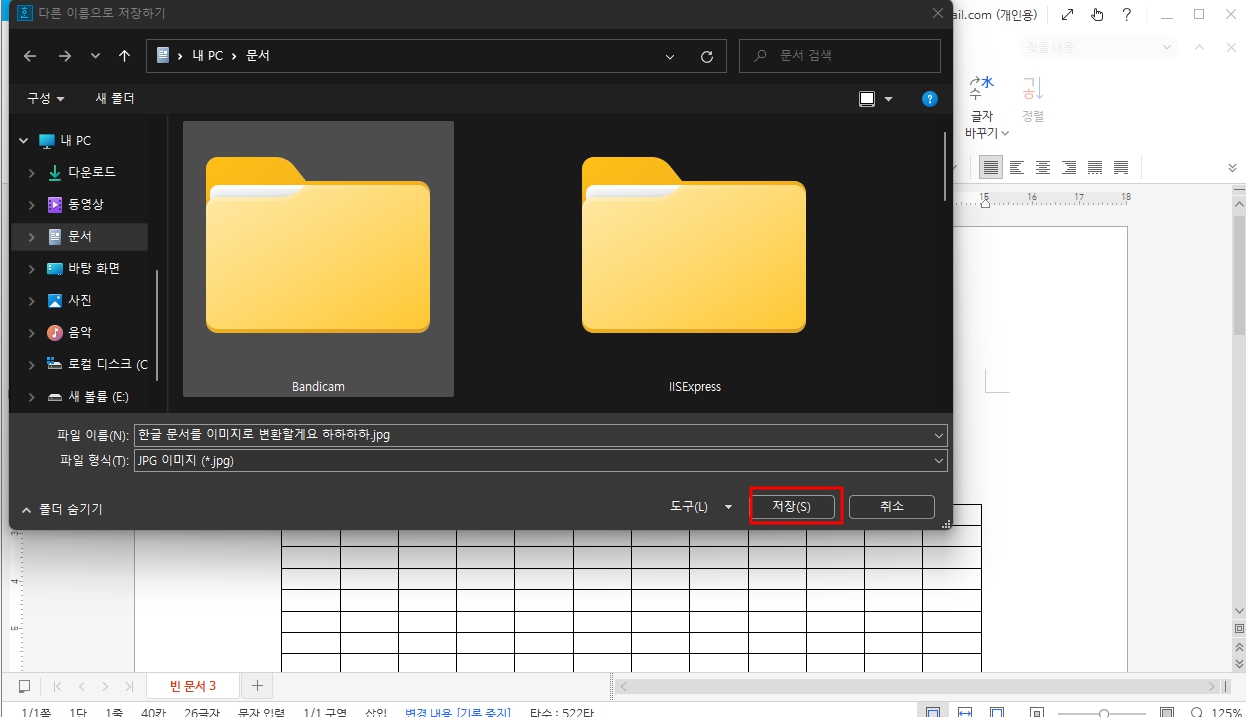
Task: Change the view using the view layout icon
Action: 867,99
